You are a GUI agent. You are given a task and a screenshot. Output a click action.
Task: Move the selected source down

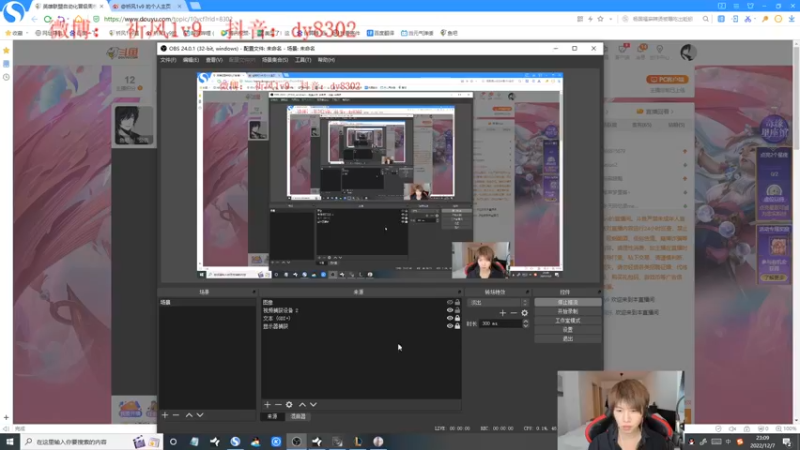313,405
